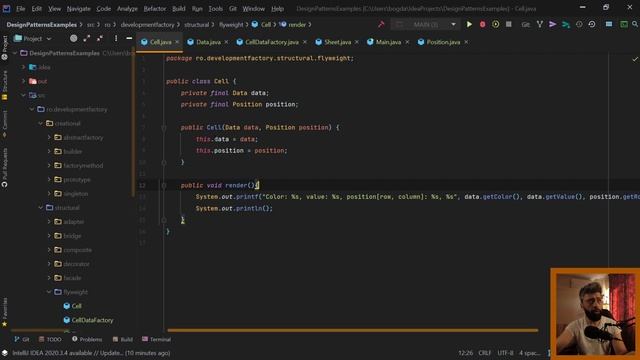The height and width of the screenshot is (360, 640).
Task: Expand the prototype folder
Action: tap(49, 180)
